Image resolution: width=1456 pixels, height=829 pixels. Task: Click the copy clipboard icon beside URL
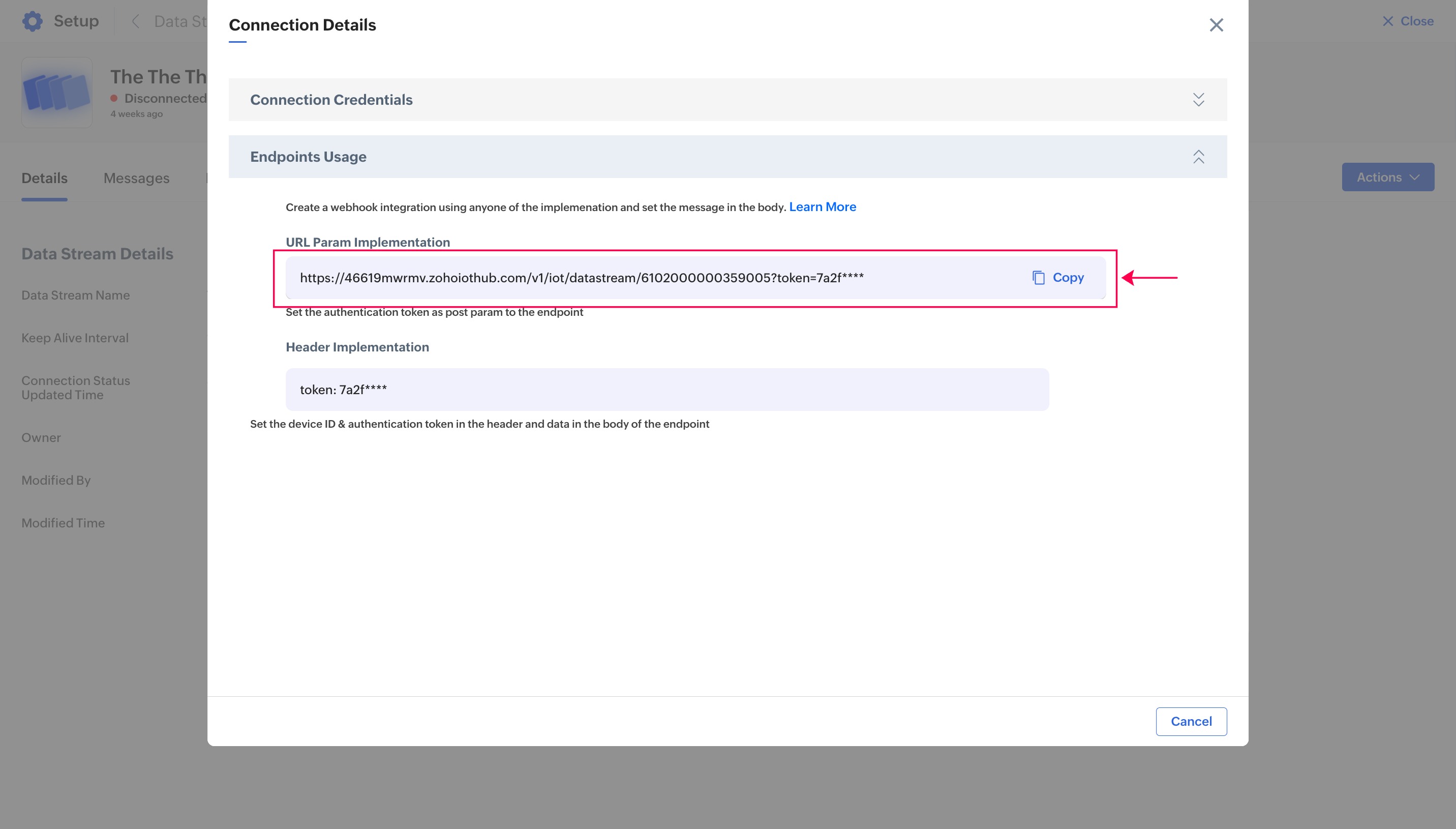pyautogui.click(x=1039, y=278)
